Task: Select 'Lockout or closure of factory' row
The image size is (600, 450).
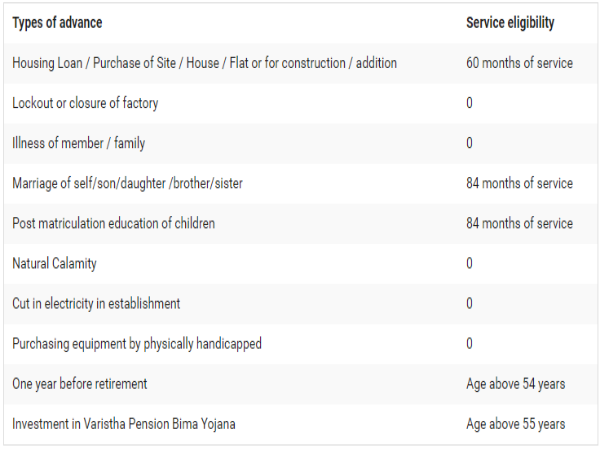Action: tap(85, 103)
